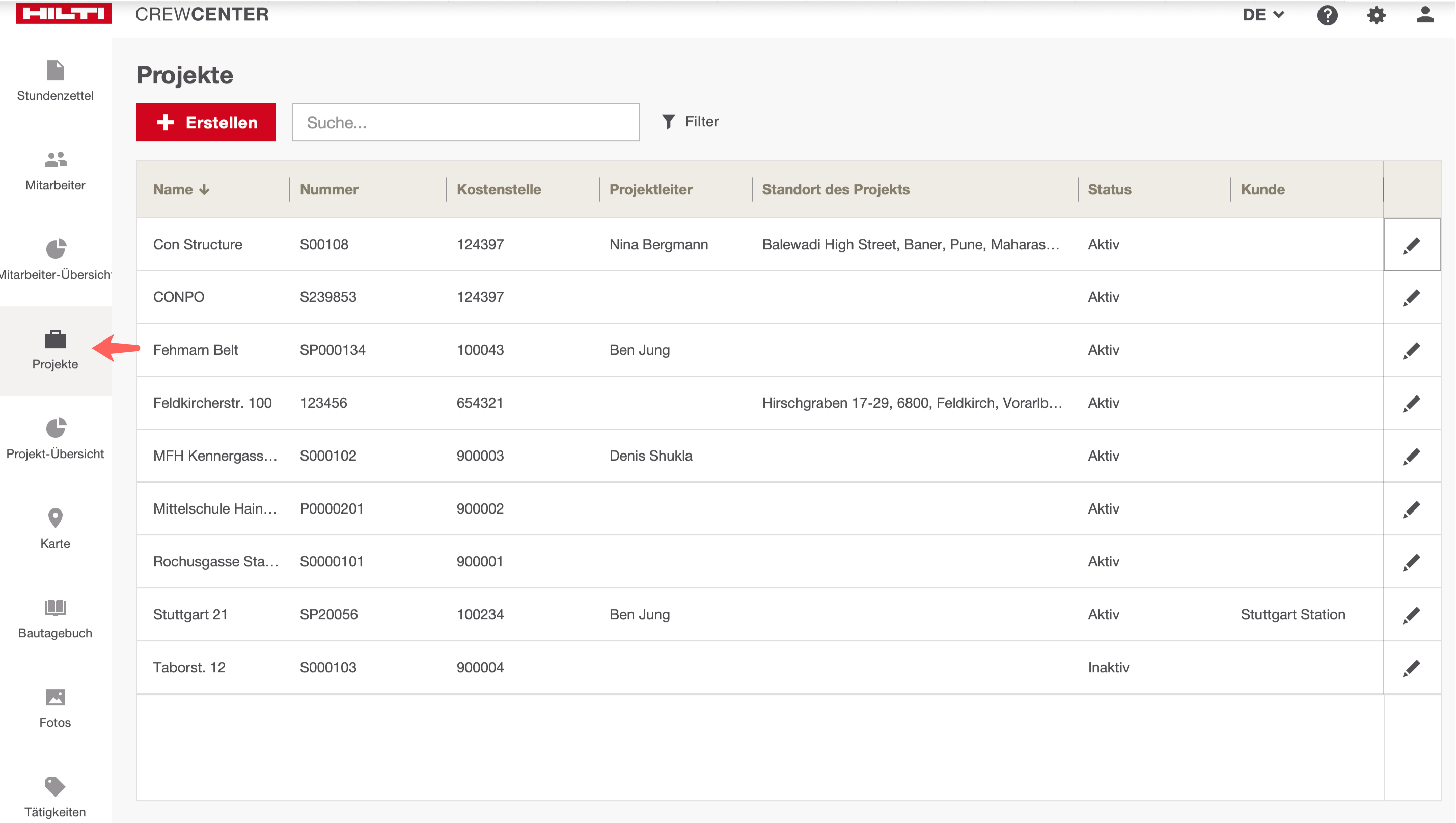Open Stundenzettel in the sidebar

click(55, 81)
